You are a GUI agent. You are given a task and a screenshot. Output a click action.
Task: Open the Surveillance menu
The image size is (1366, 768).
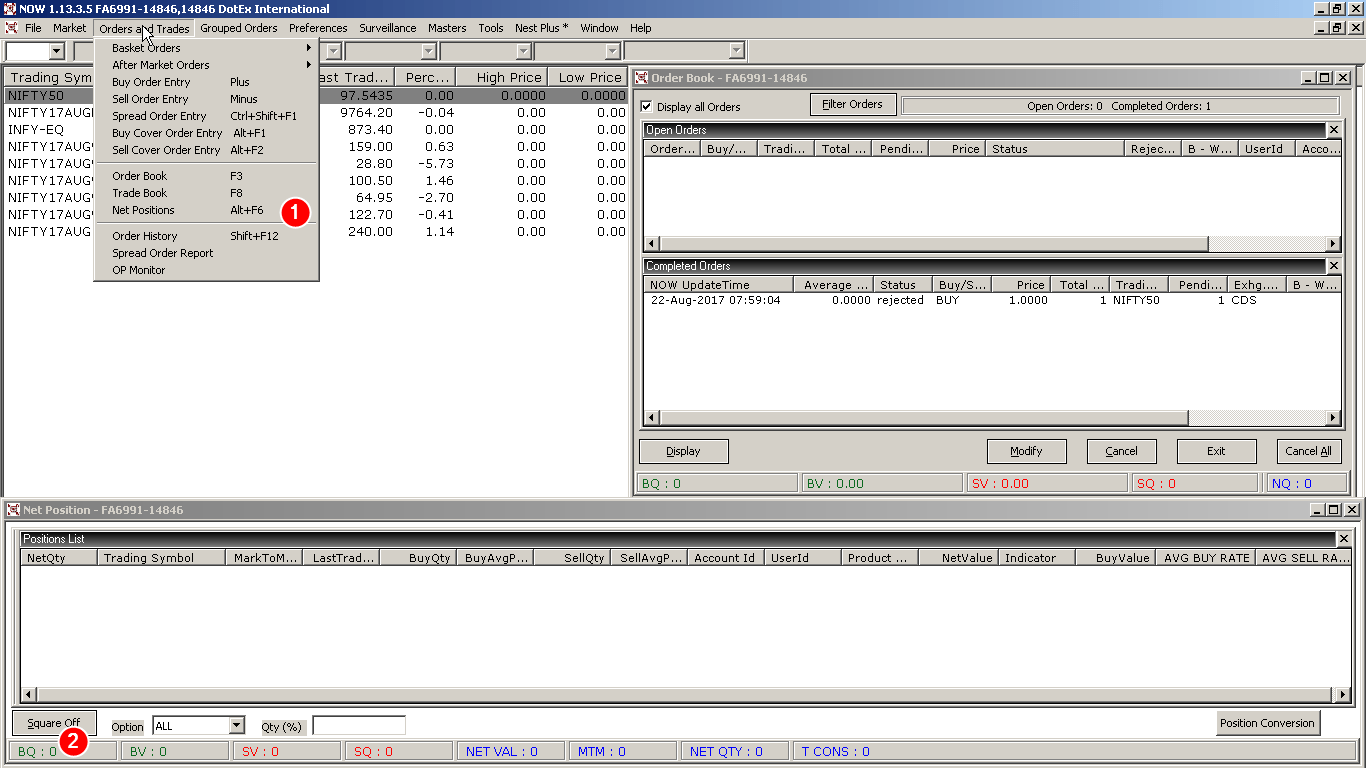pos(388,28)
